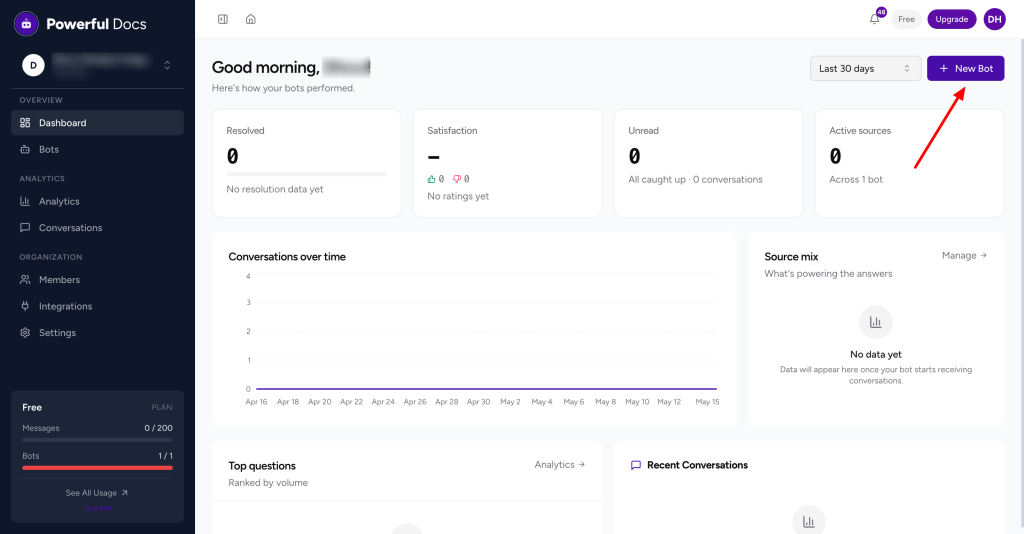Click the Upgrade button in the header
Image resolution: width=1024 pixels, height=534 pixels.
click(952, 19)
